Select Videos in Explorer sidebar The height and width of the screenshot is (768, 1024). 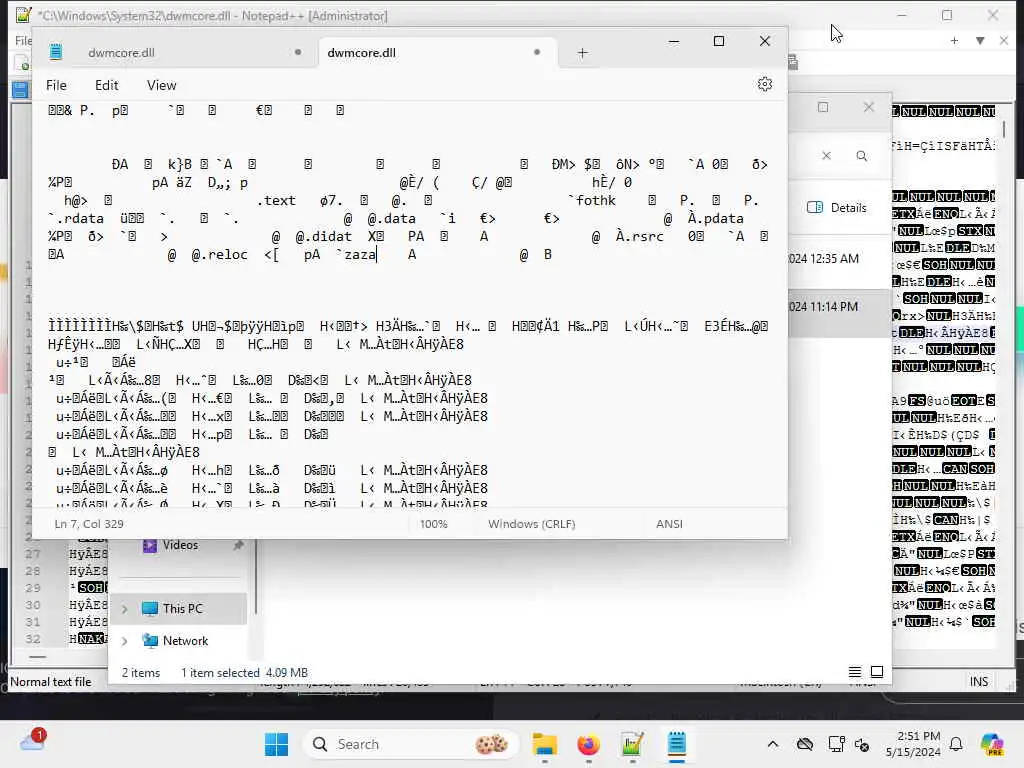[x=180, y=545]
